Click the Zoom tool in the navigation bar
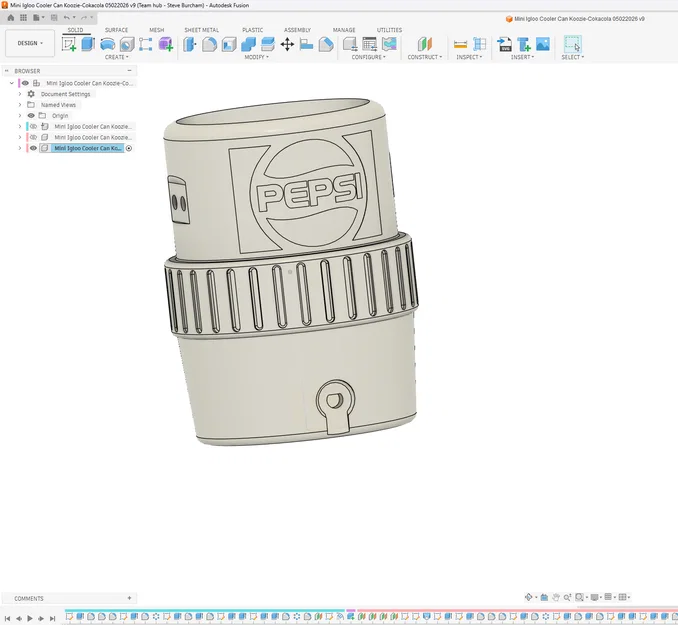678x625 pixels. (567, 597)
